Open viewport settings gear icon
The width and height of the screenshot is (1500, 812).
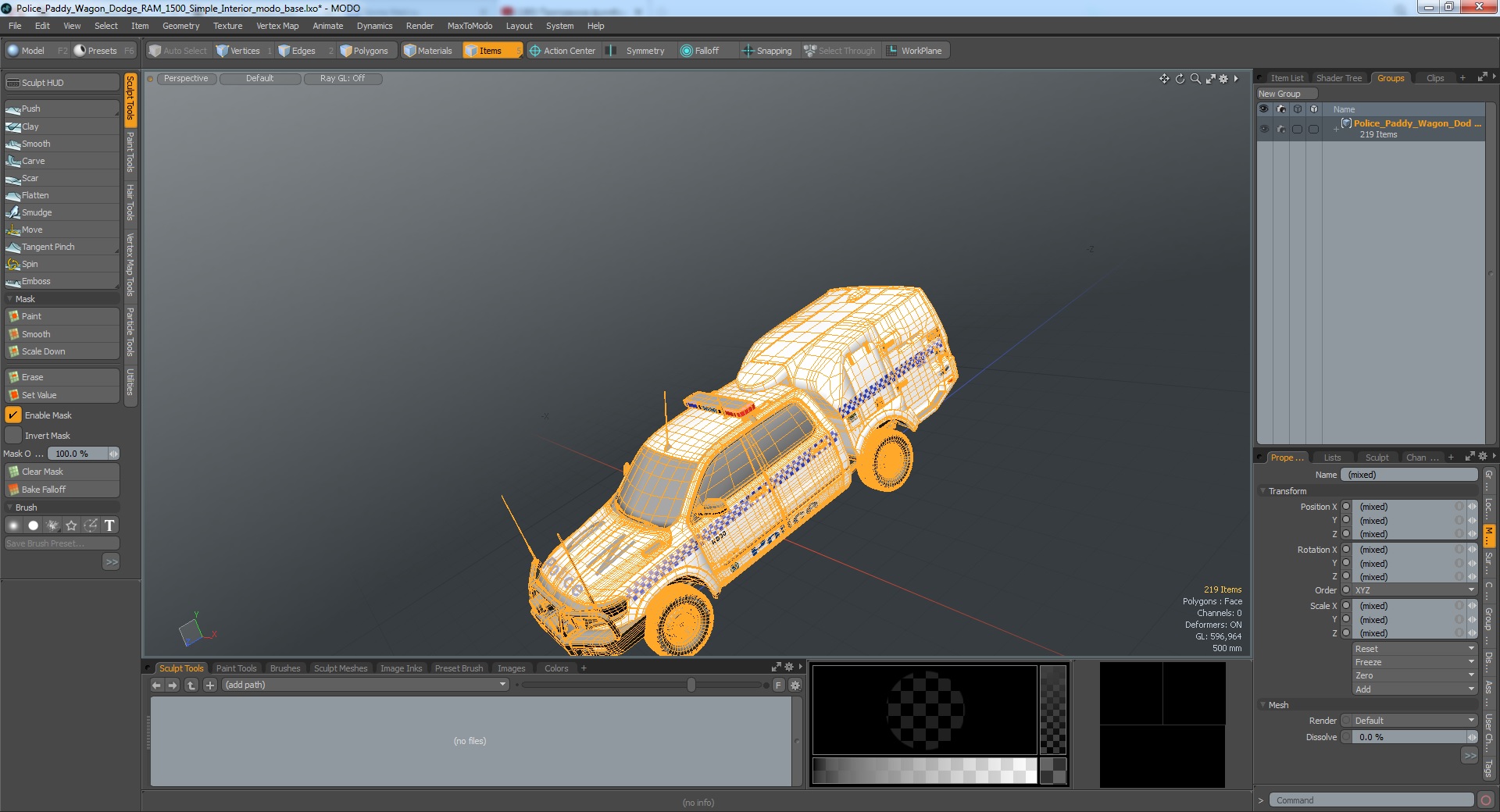point(1223,79)
